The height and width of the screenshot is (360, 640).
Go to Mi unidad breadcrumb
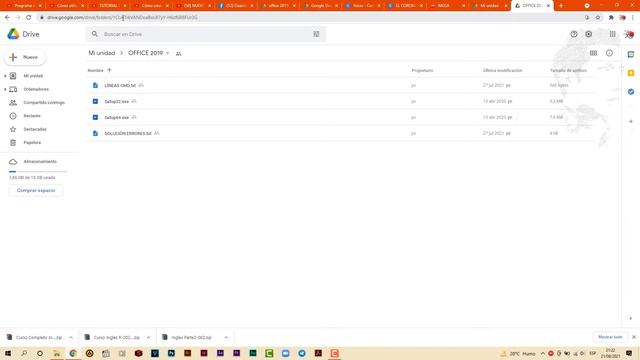[x=102, y=53]
